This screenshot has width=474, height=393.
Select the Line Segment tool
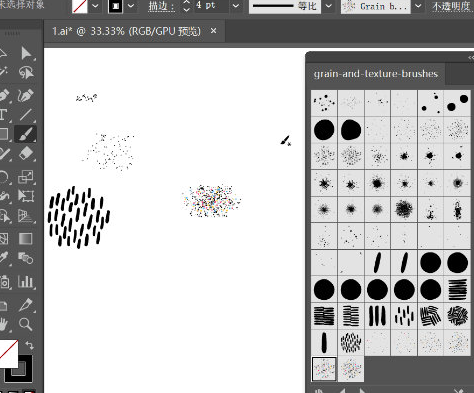coord(26,115)
